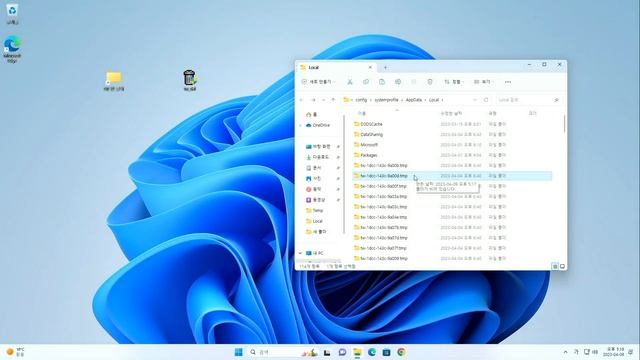
Task: Switch to details view via status bar icon
Action: (555, 266)
